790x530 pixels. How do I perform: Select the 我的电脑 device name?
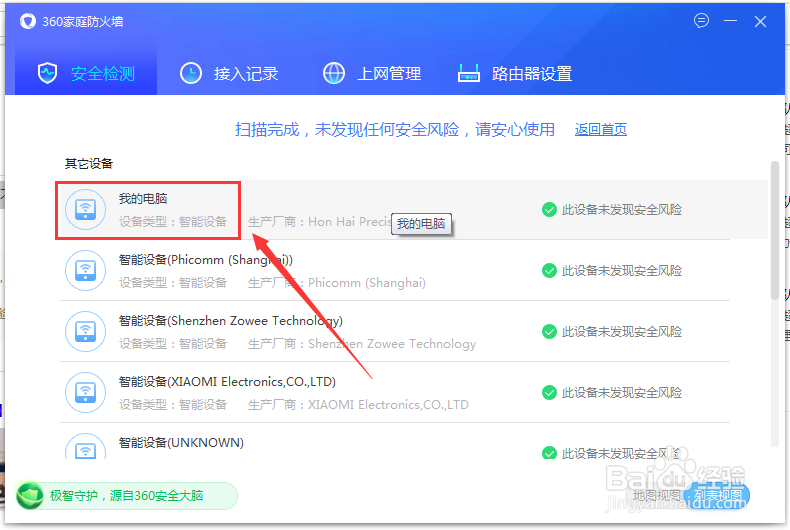pos(143,198)
